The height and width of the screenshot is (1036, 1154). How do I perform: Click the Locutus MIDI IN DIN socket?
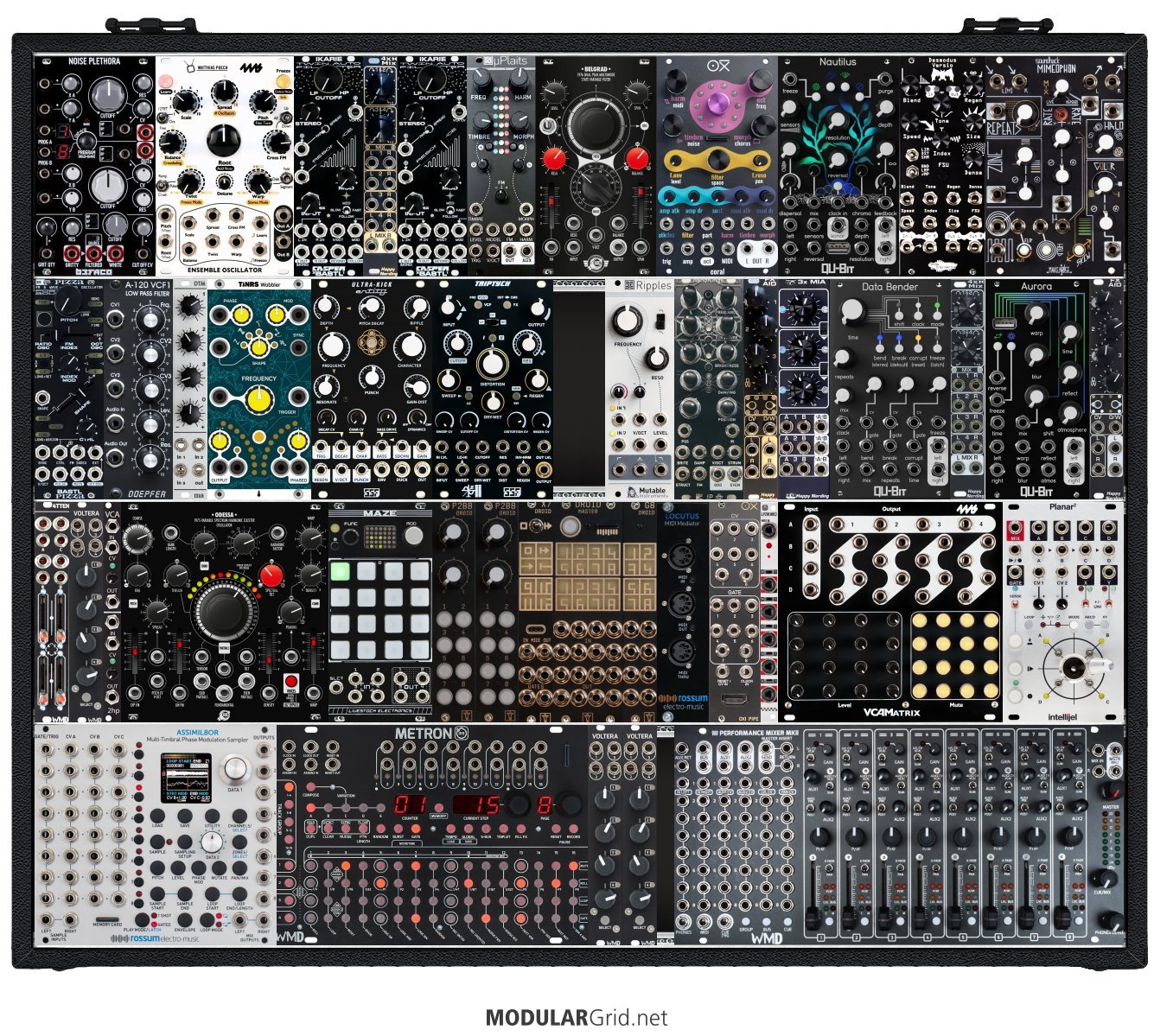coord(683,556)
